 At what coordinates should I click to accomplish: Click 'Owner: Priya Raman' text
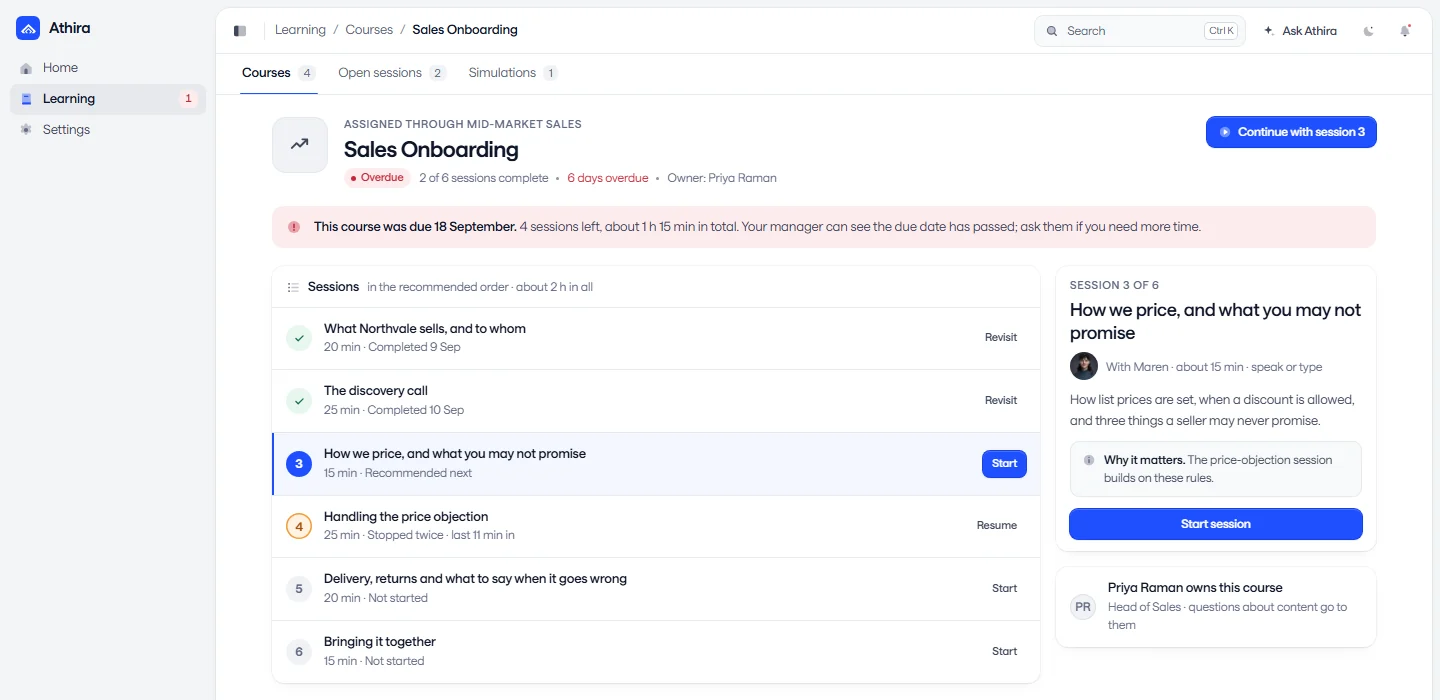[722, 178]
